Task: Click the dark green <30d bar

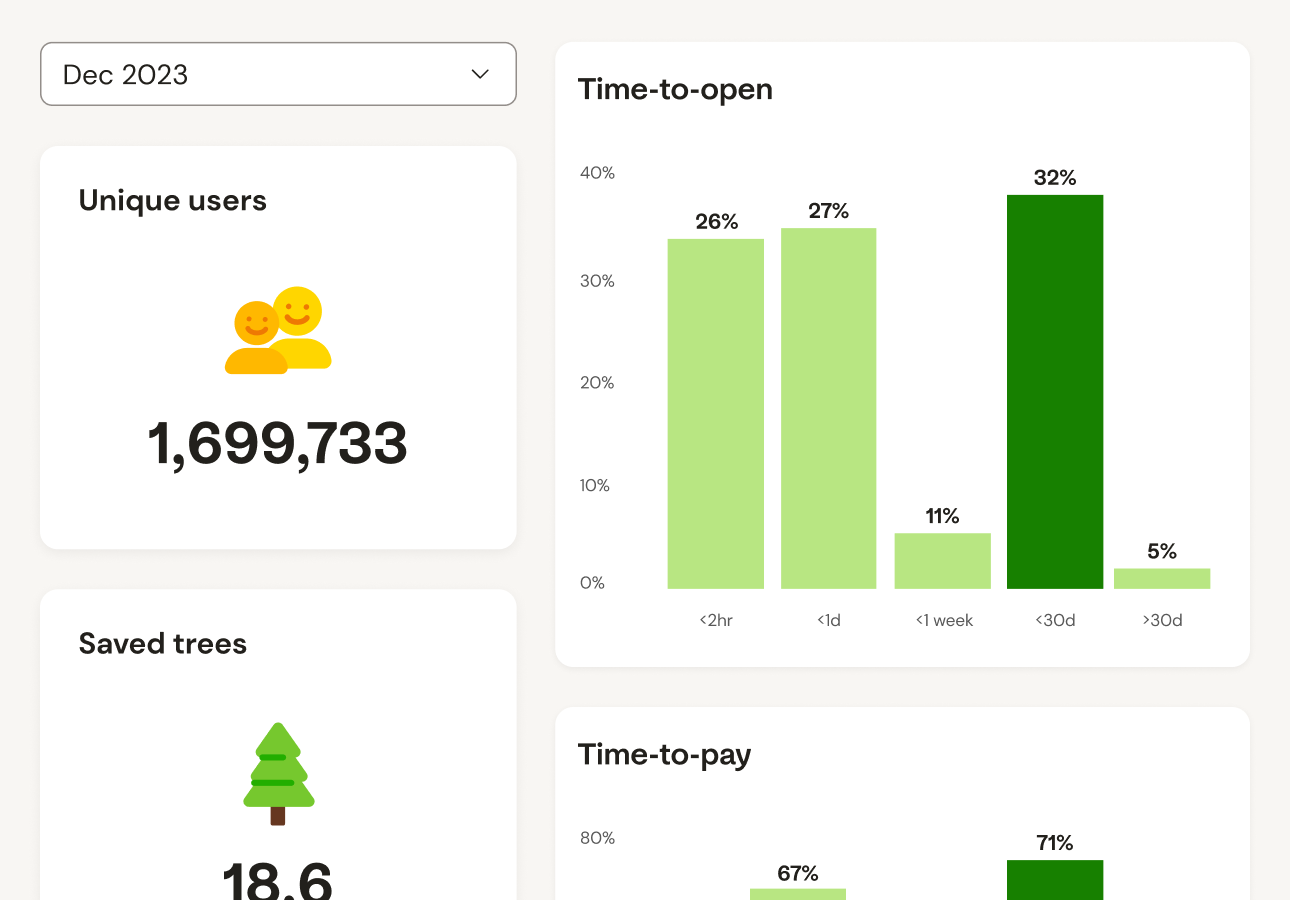Action: point(1054,390)
